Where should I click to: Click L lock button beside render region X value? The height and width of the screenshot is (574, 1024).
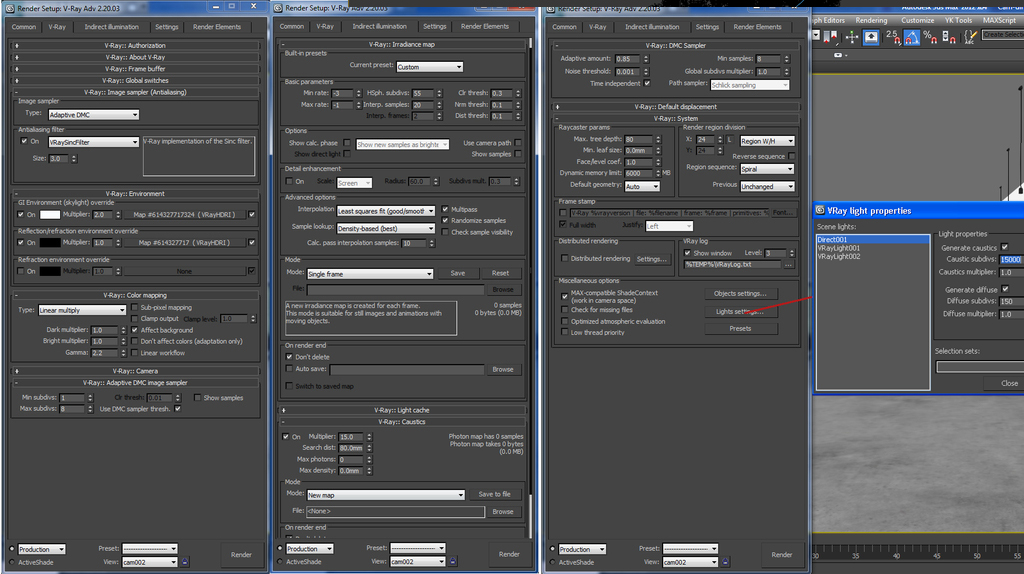[729, 140]
